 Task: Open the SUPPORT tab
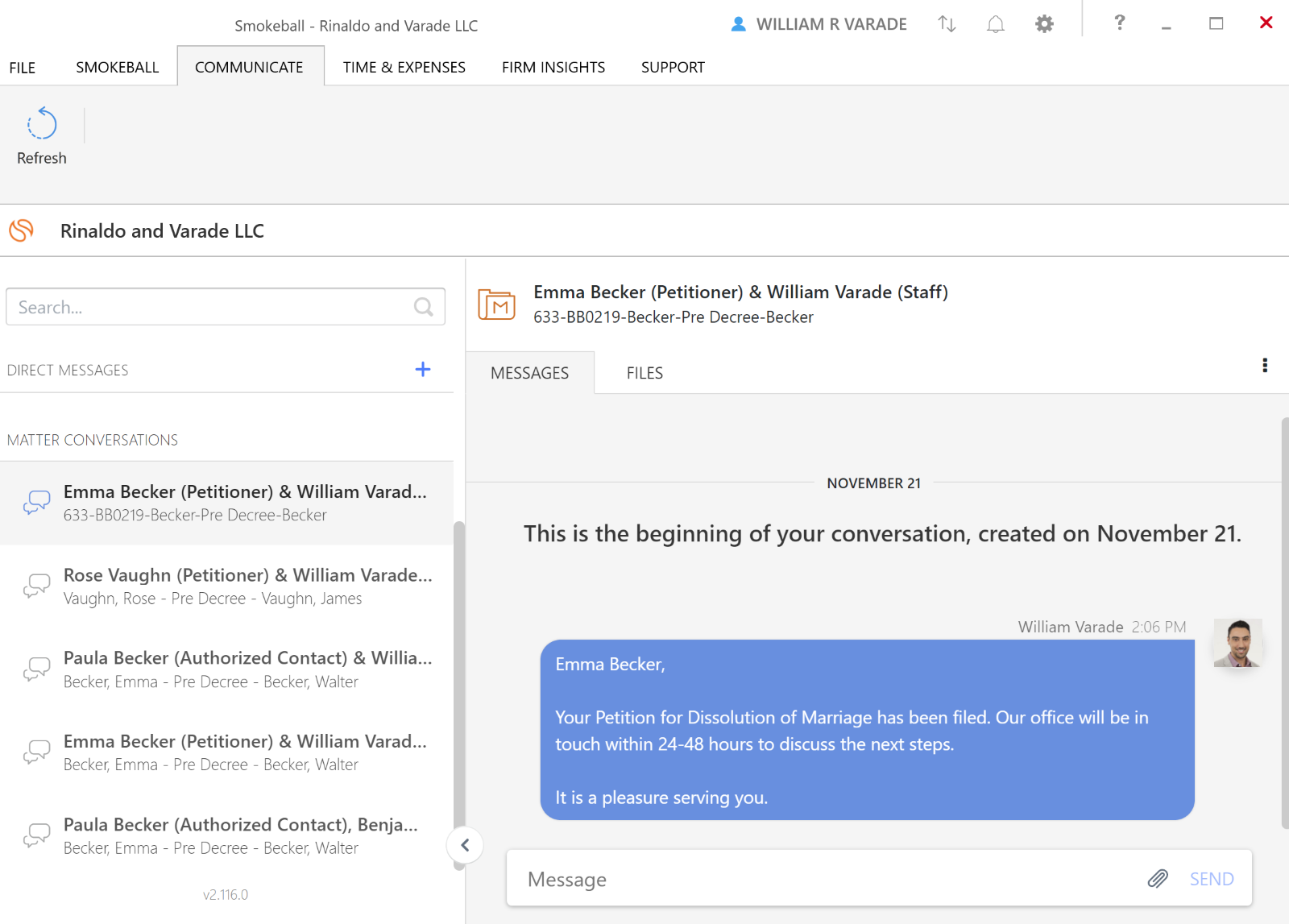(x=673, y=68)
